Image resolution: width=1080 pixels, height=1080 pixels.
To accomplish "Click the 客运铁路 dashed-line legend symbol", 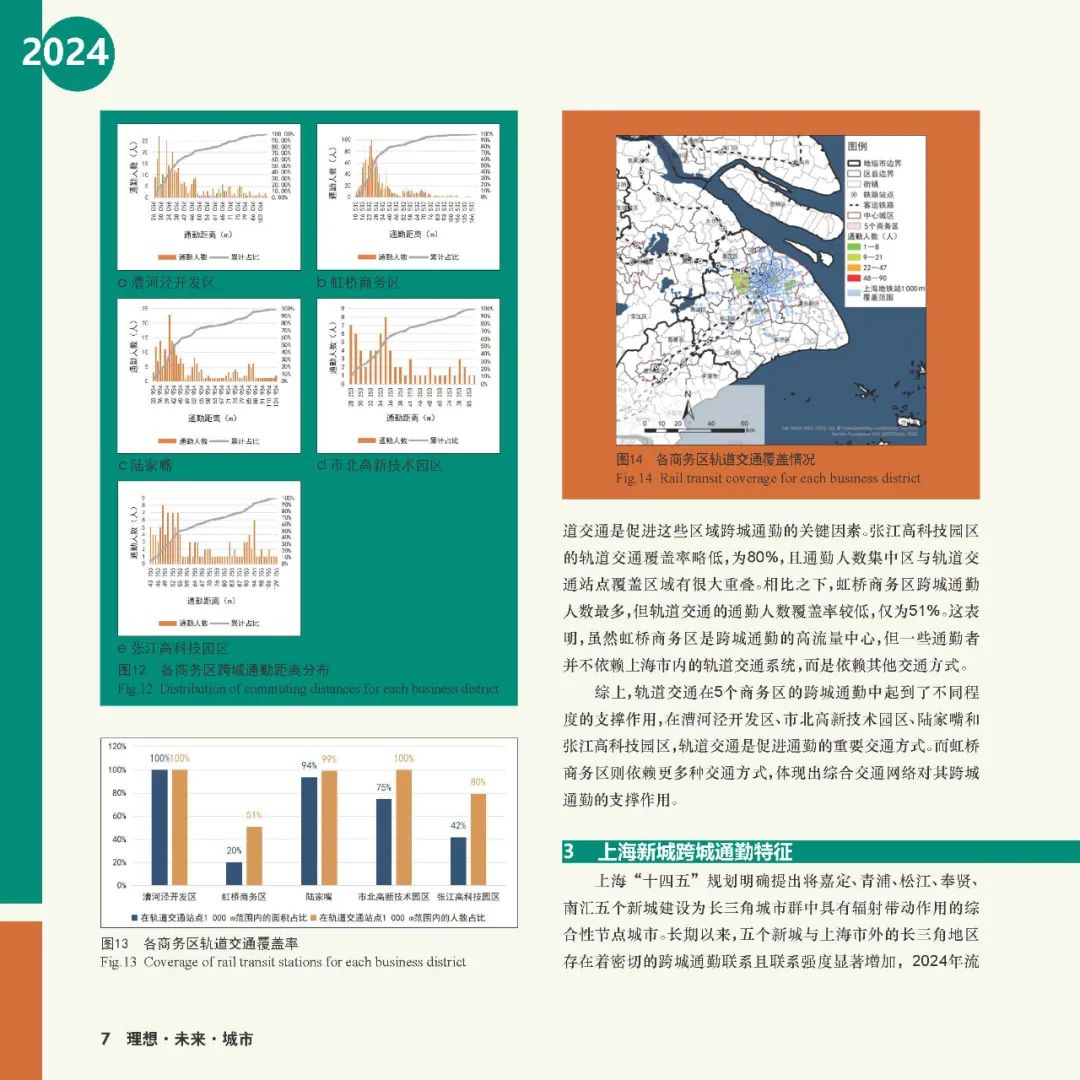I will [854, 205].
